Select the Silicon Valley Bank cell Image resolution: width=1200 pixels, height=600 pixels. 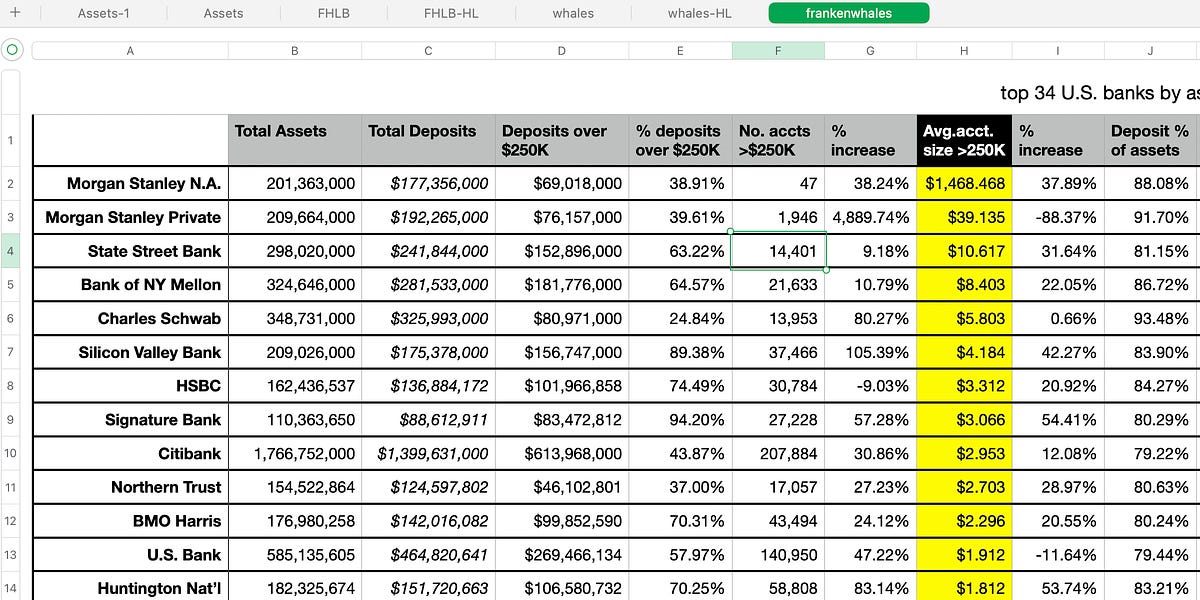click(130, 352)
